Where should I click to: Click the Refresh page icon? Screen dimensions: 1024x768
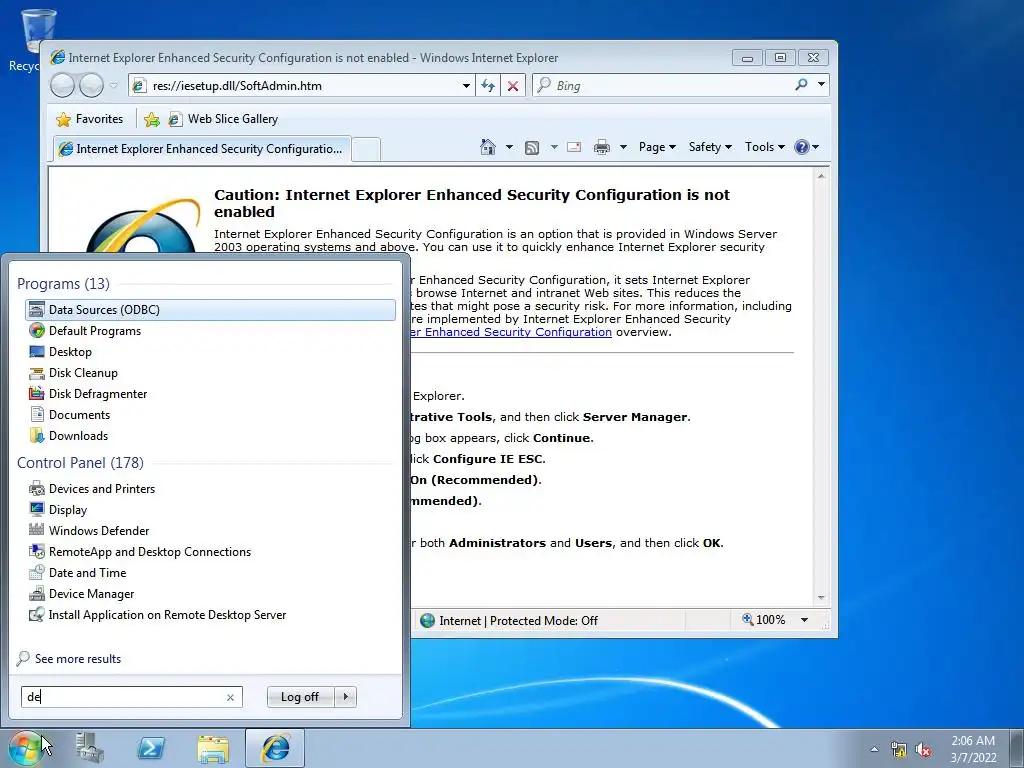[x=488, y=86]
